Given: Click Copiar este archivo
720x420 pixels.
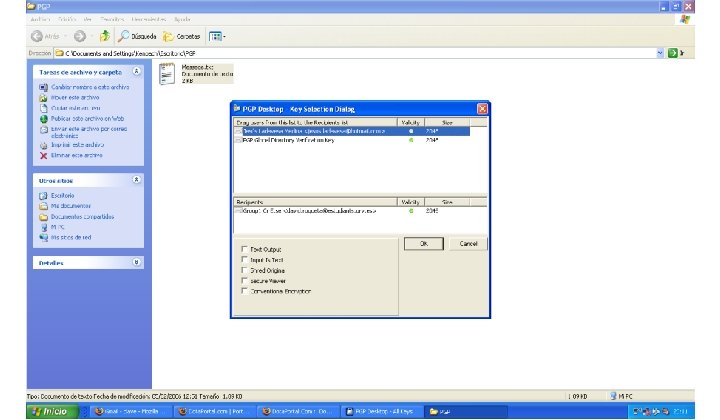Looking at the screenshot, I should click(76, 108).
